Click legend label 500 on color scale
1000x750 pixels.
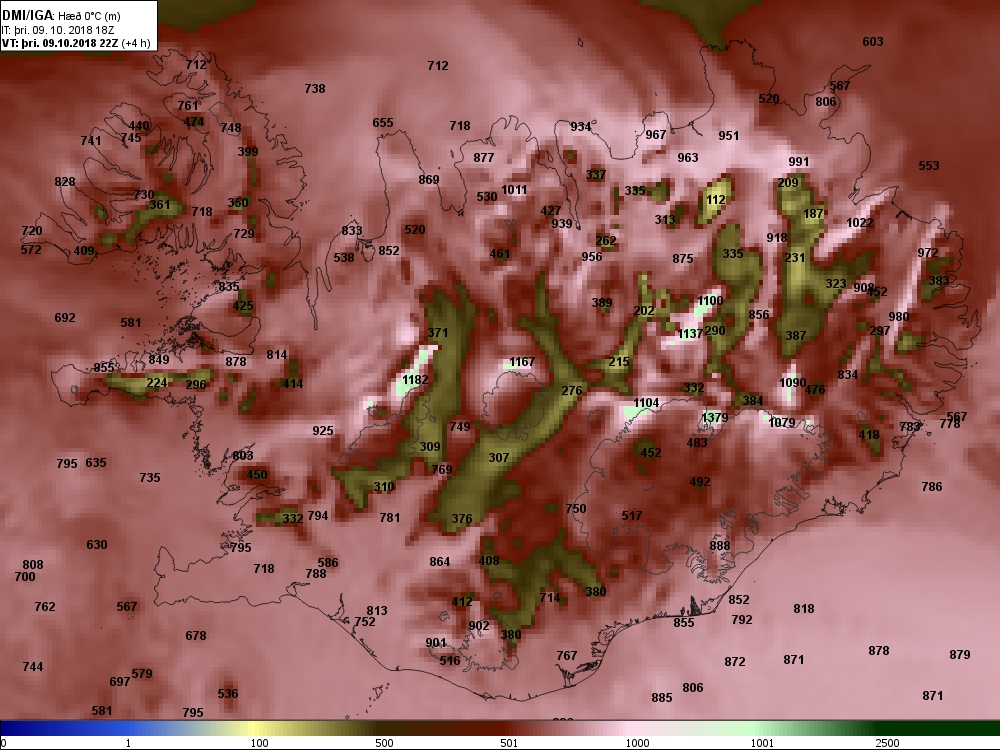(x=385, y=743)
